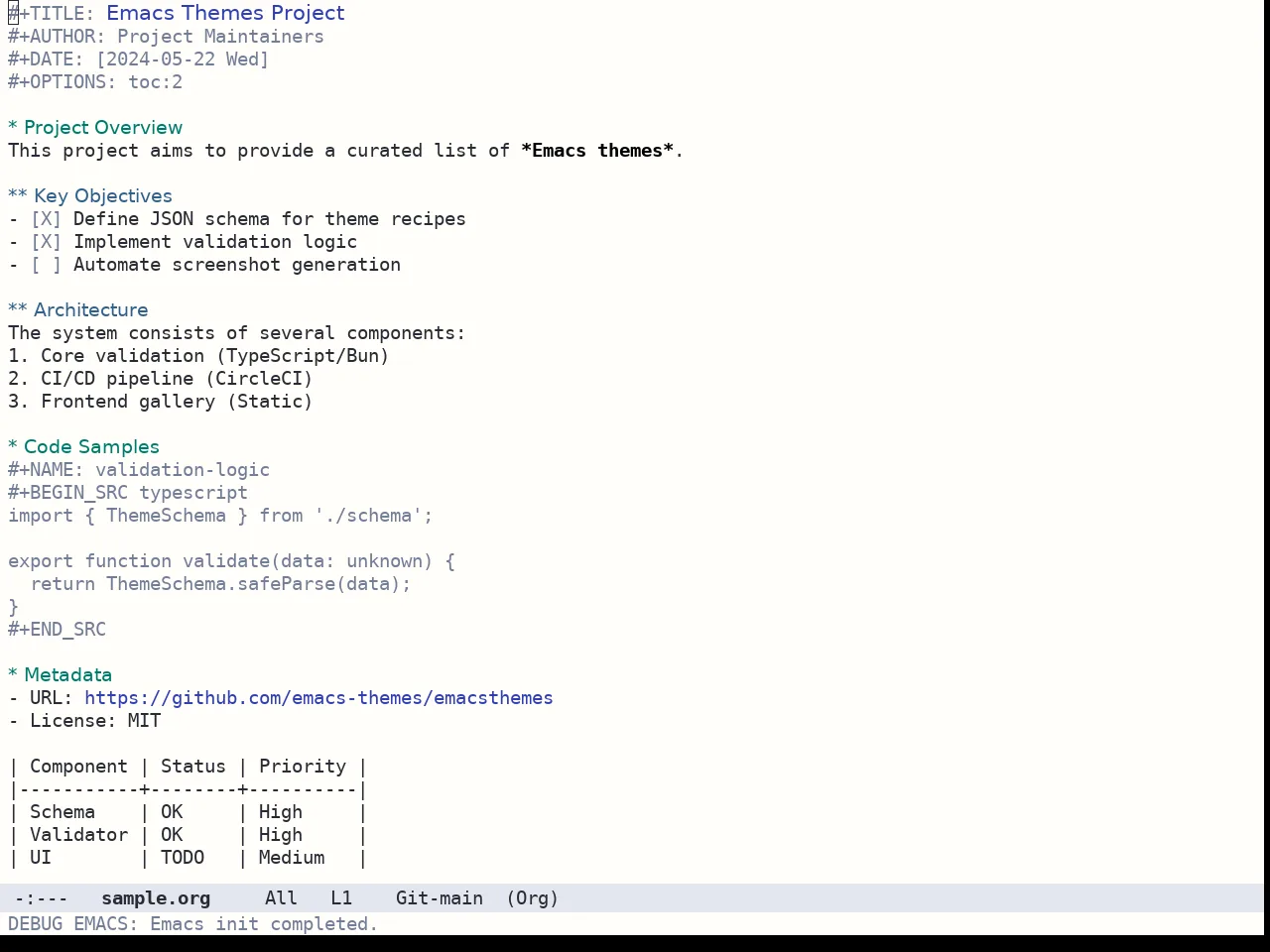The width and height of the screenshot is (1270, 952).
Task: Click list item 'Core validation (TypeScript/Bun)'
Action: click(214, 356)
